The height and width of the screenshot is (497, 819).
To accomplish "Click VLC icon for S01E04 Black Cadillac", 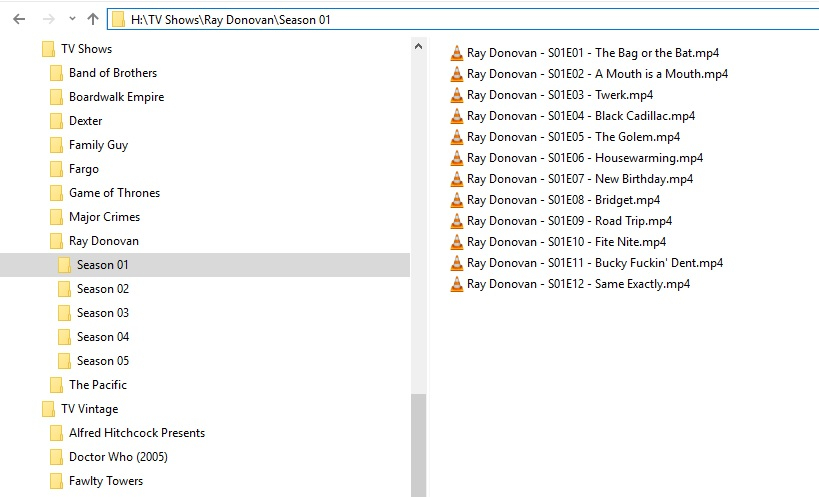I will coord(457,116).
